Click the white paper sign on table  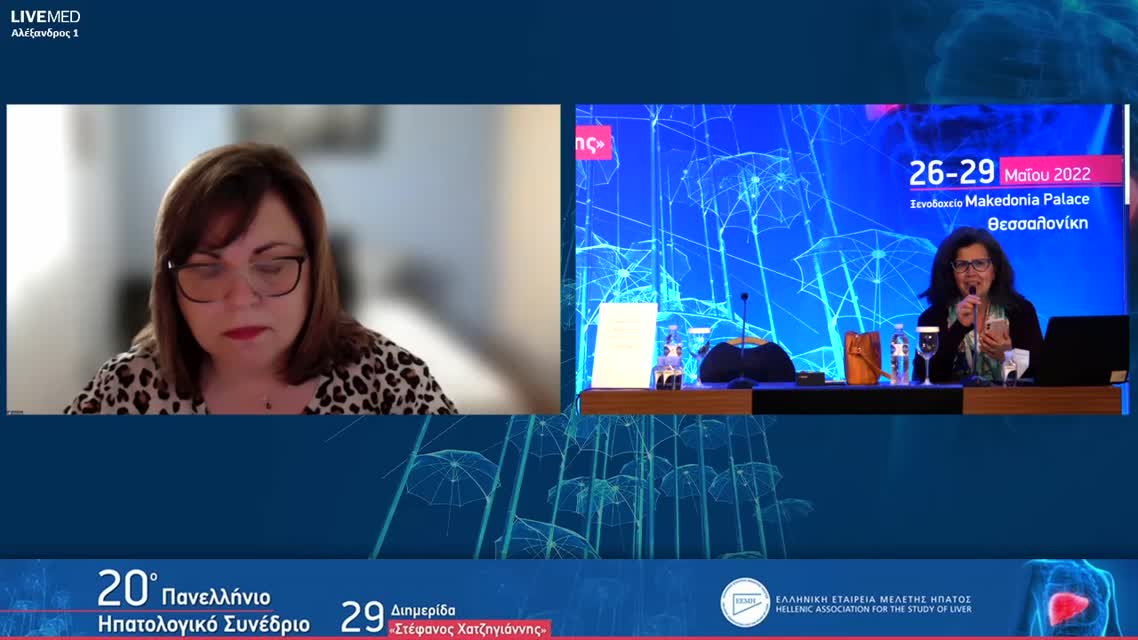(624, 345)
